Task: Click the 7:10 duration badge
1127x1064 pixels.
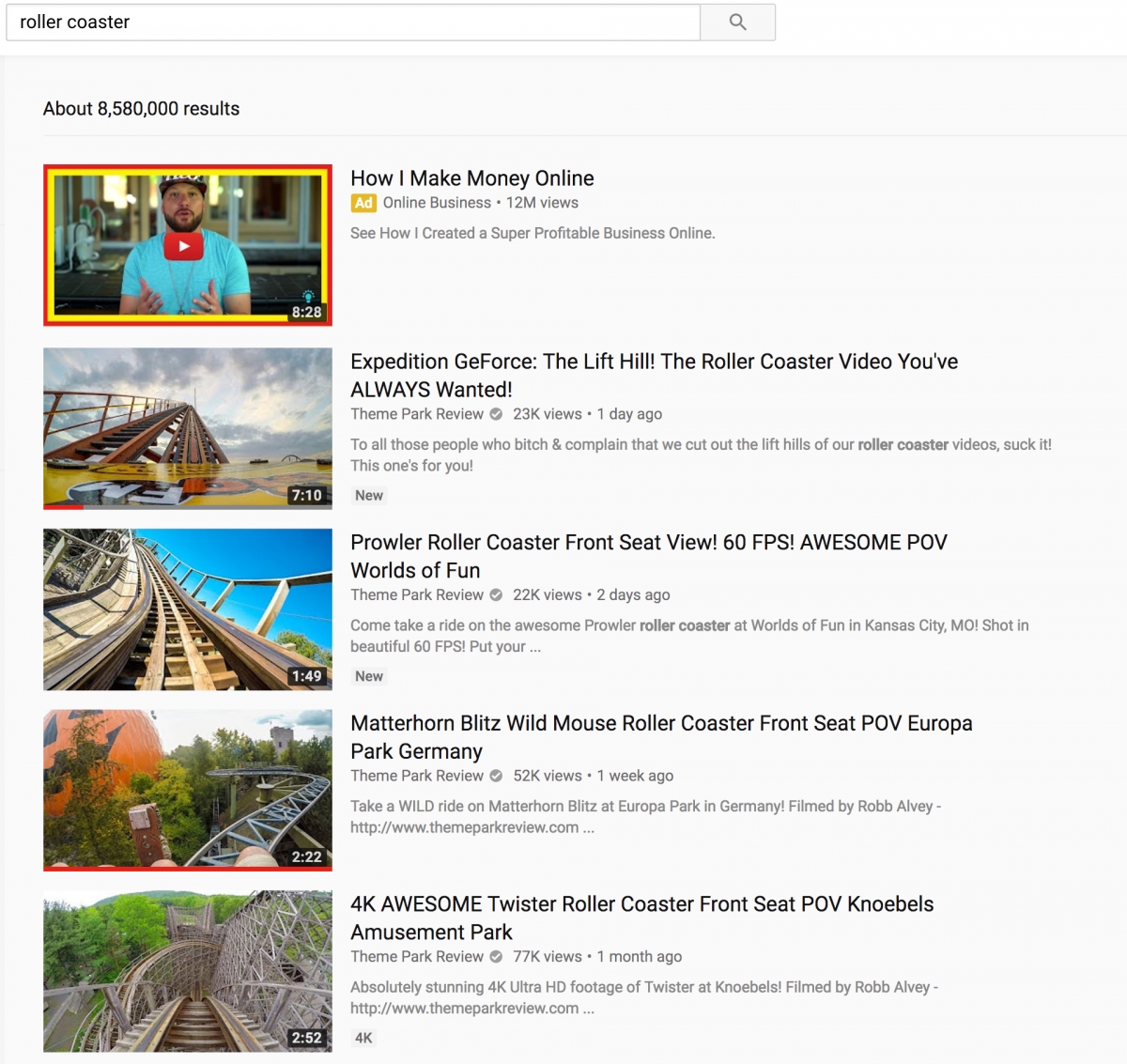Action: (x=306, y=495)
